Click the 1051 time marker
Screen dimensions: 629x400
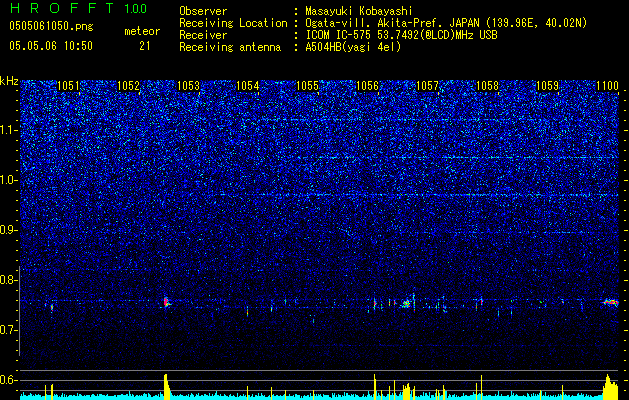(68, 86)
